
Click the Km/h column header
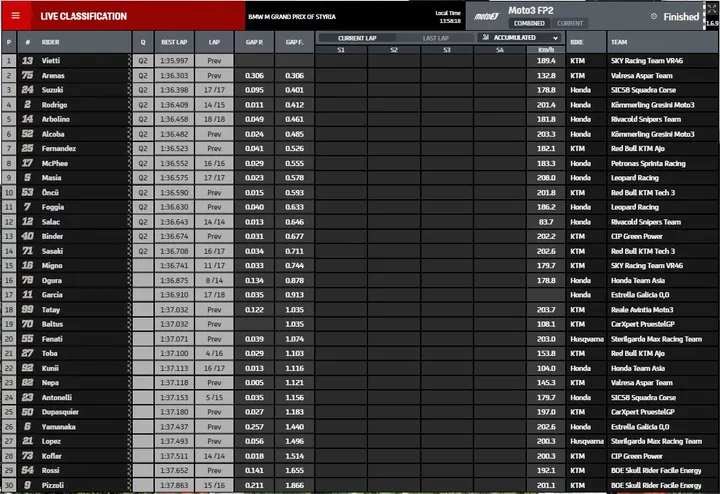(546, 50)
